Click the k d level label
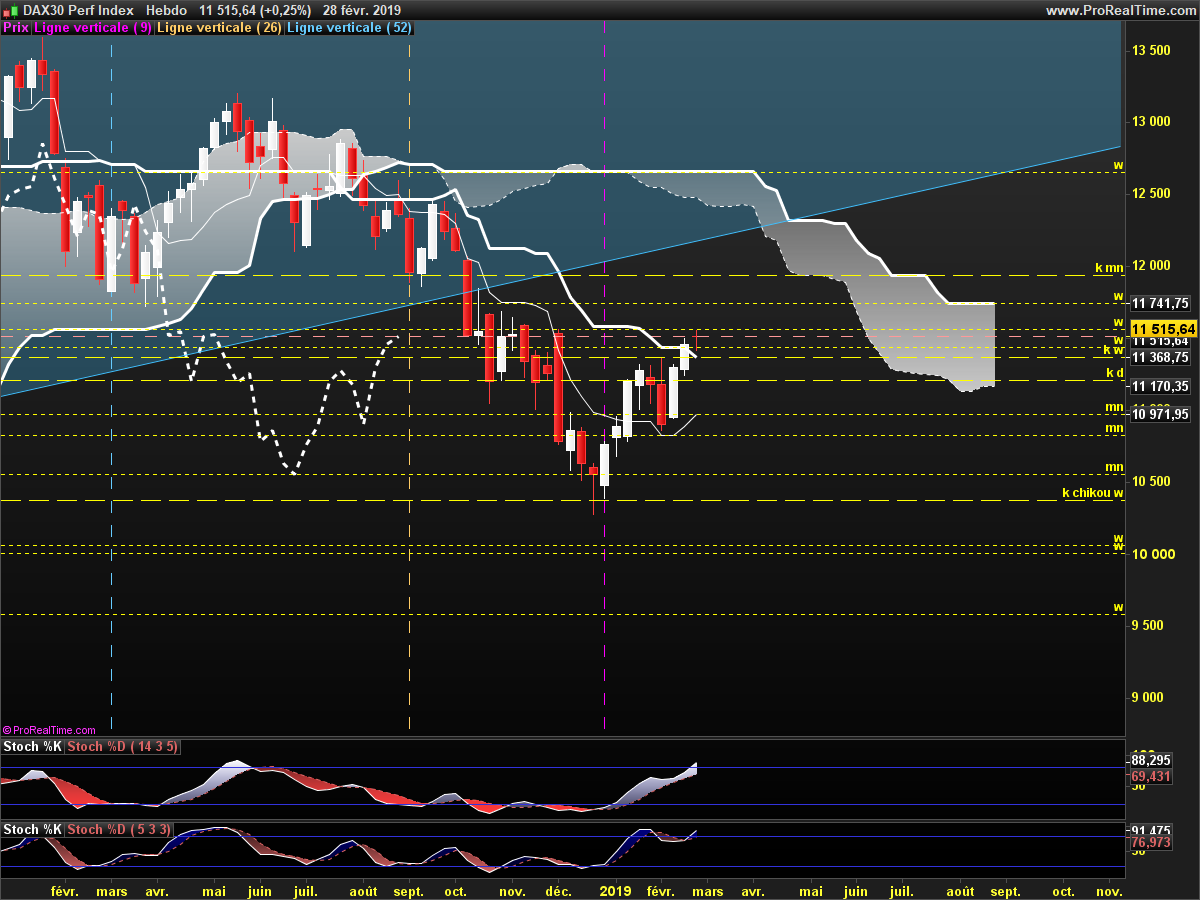1200x900 pixels. 1115,373
